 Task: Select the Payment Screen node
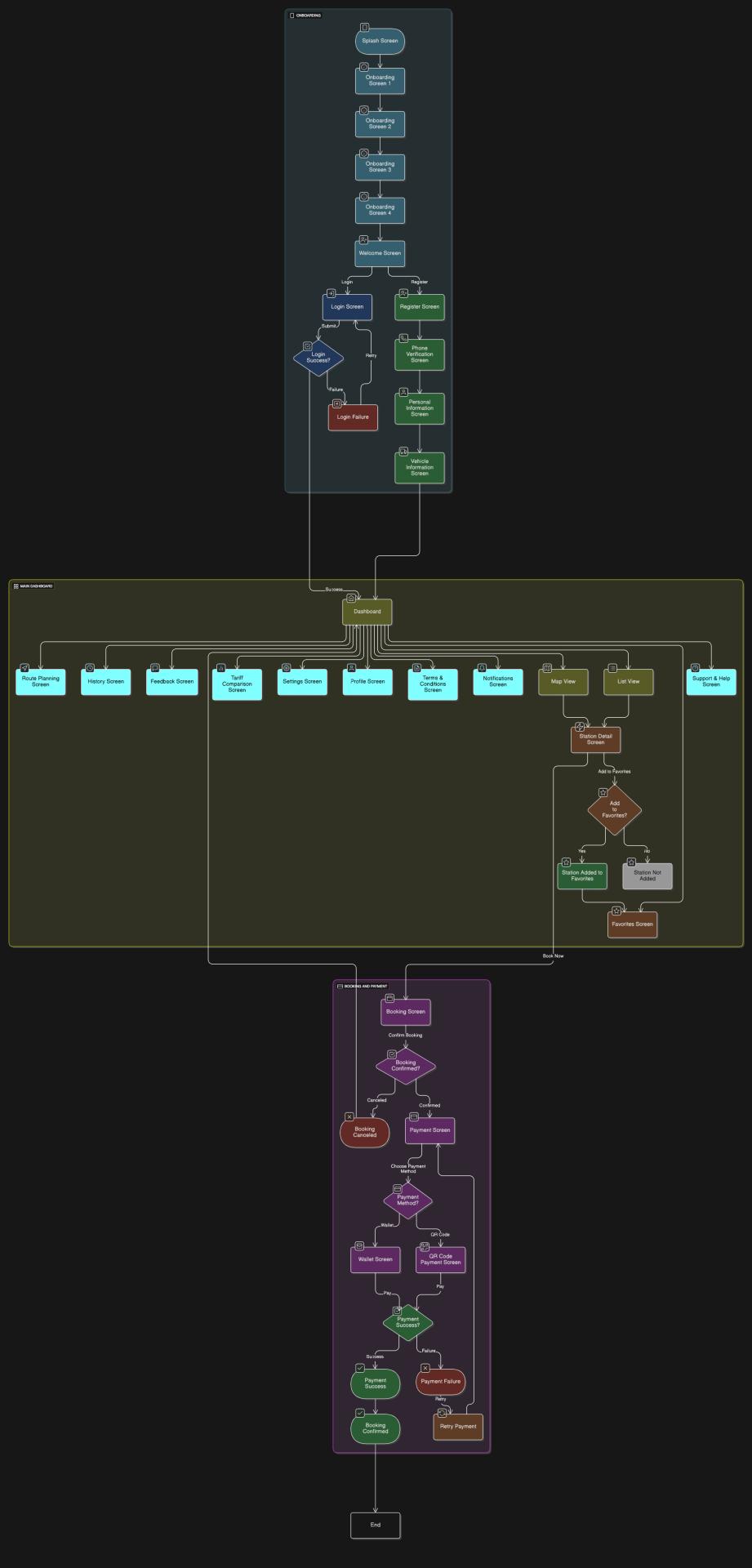pos(430,1130)
